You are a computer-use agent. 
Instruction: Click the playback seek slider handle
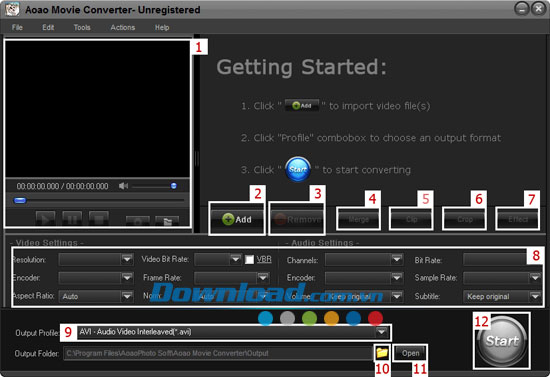click(x=20, y=200)
